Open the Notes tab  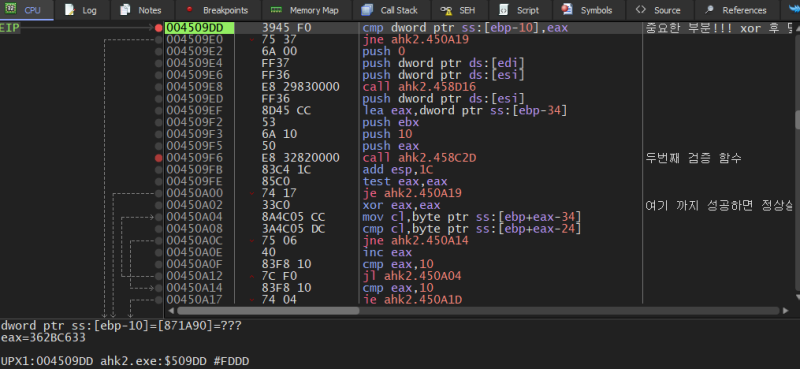141,10
